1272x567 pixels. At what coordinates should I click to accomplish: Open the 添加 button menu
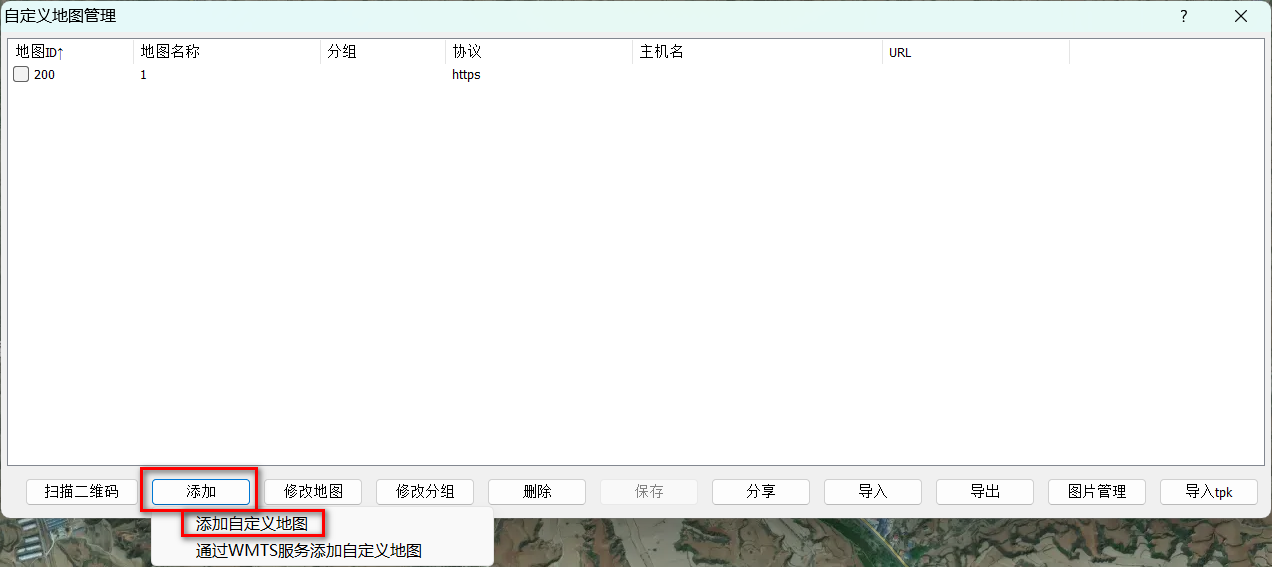pos(201,491)
